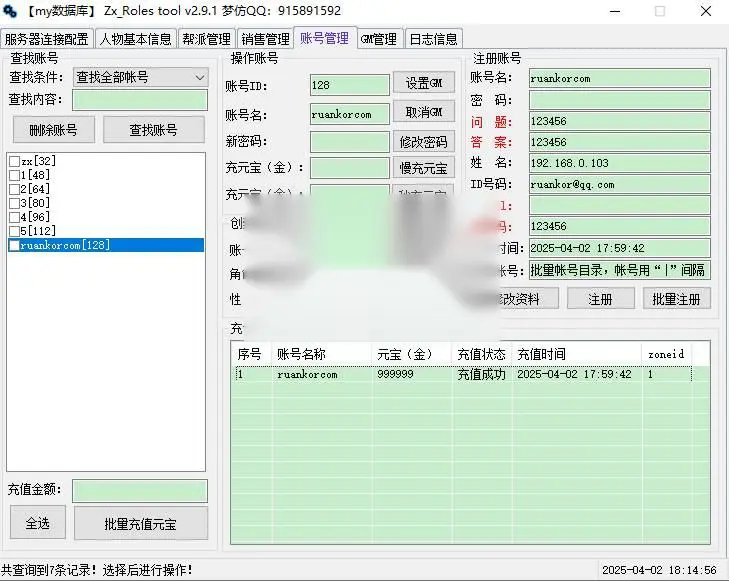This screenshot has height=581, width=729.
Task: Focus the first 充元宝（金） field
Action: [x=350, y=168]
